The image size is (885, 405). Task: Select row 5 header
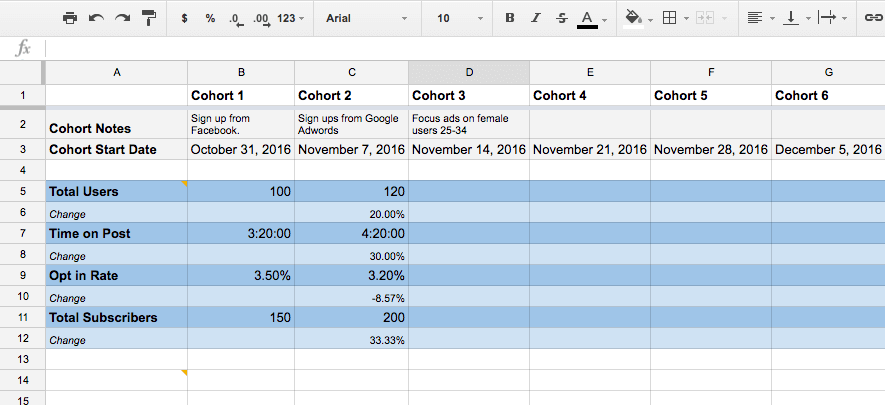pos(23,191)
